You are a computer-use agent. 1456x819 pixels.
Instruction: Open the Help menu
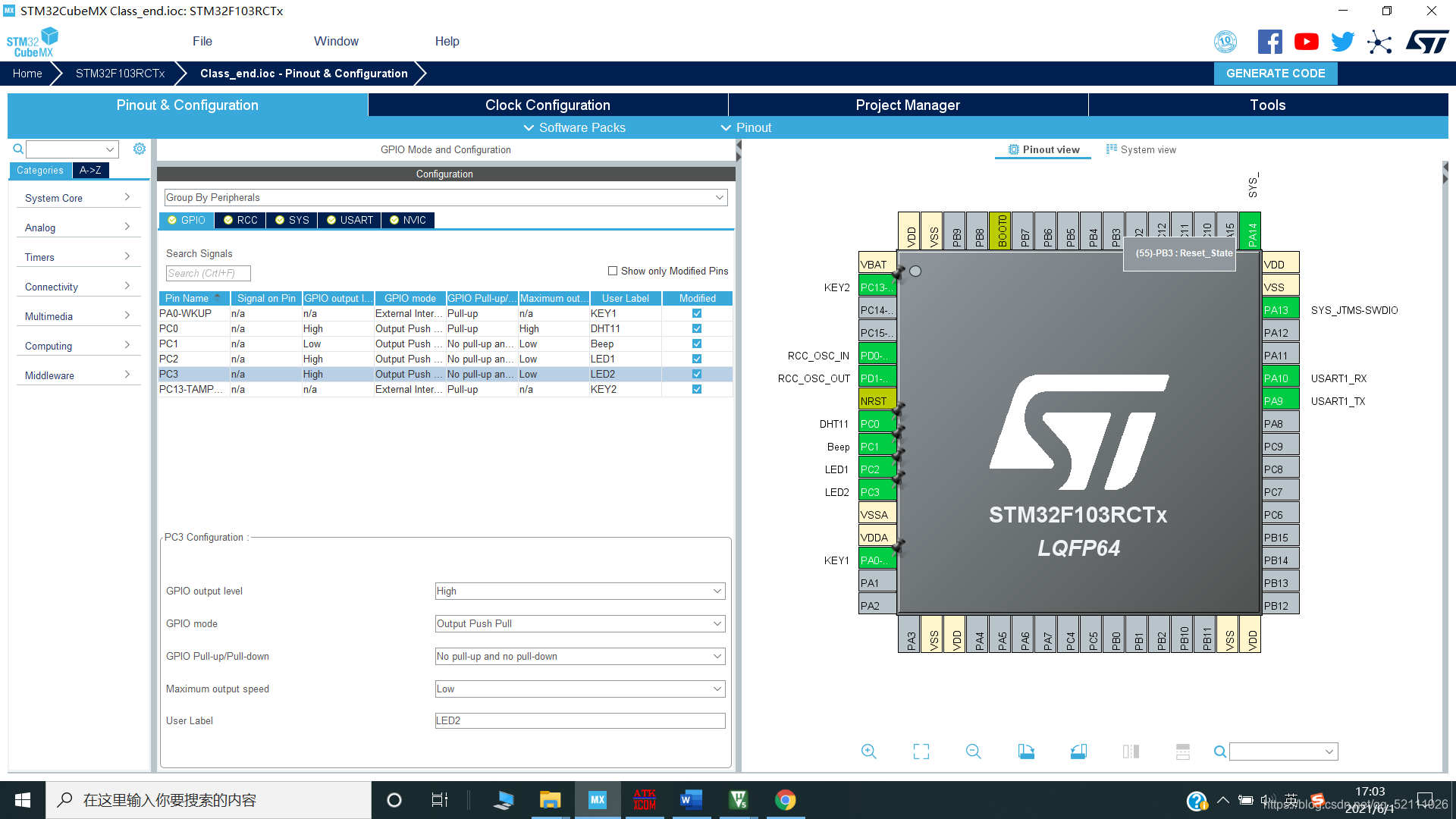(x=447, y=41)
